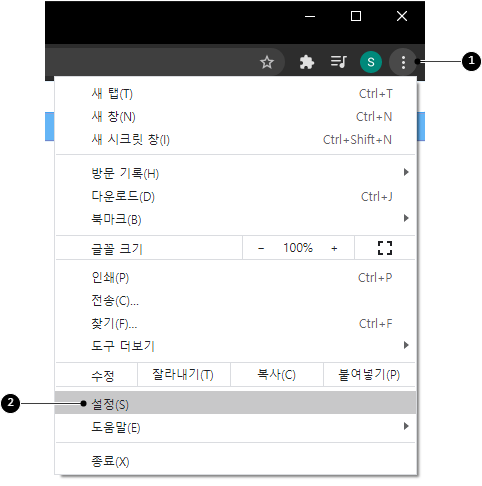Decrease zoom with the minus button
Screen dimensions: 482x486
(261, 248)
